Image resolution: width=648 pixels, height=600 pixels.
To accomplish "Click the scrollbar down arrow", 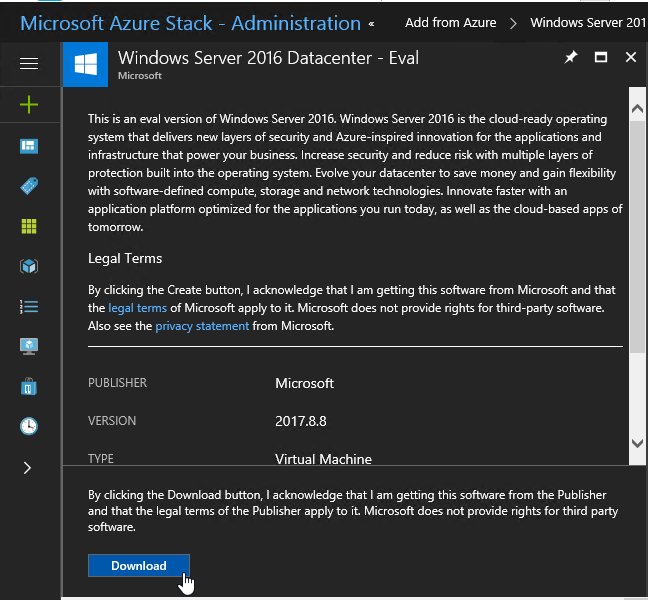I will pos(637,443).
